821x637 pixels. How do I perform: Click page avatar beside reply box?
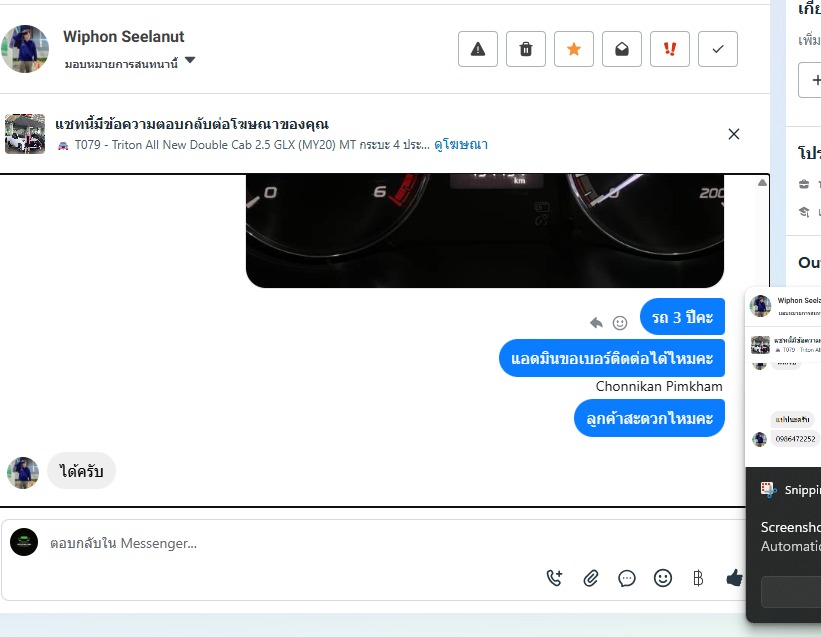[24, 542]
